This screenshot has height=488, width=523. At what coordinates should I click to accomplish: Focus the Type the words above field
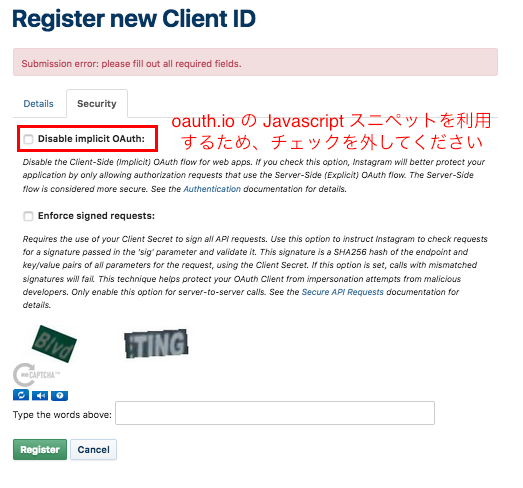pyautogui.click(x=275, y=413)
